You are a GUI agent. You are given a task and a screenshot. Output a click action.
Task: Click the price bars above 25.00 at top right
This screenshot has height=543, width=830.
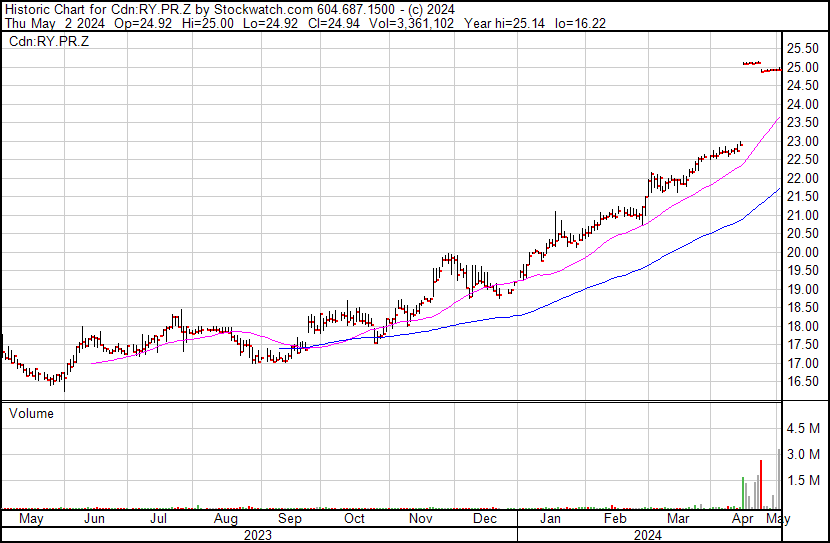[751, 63]
